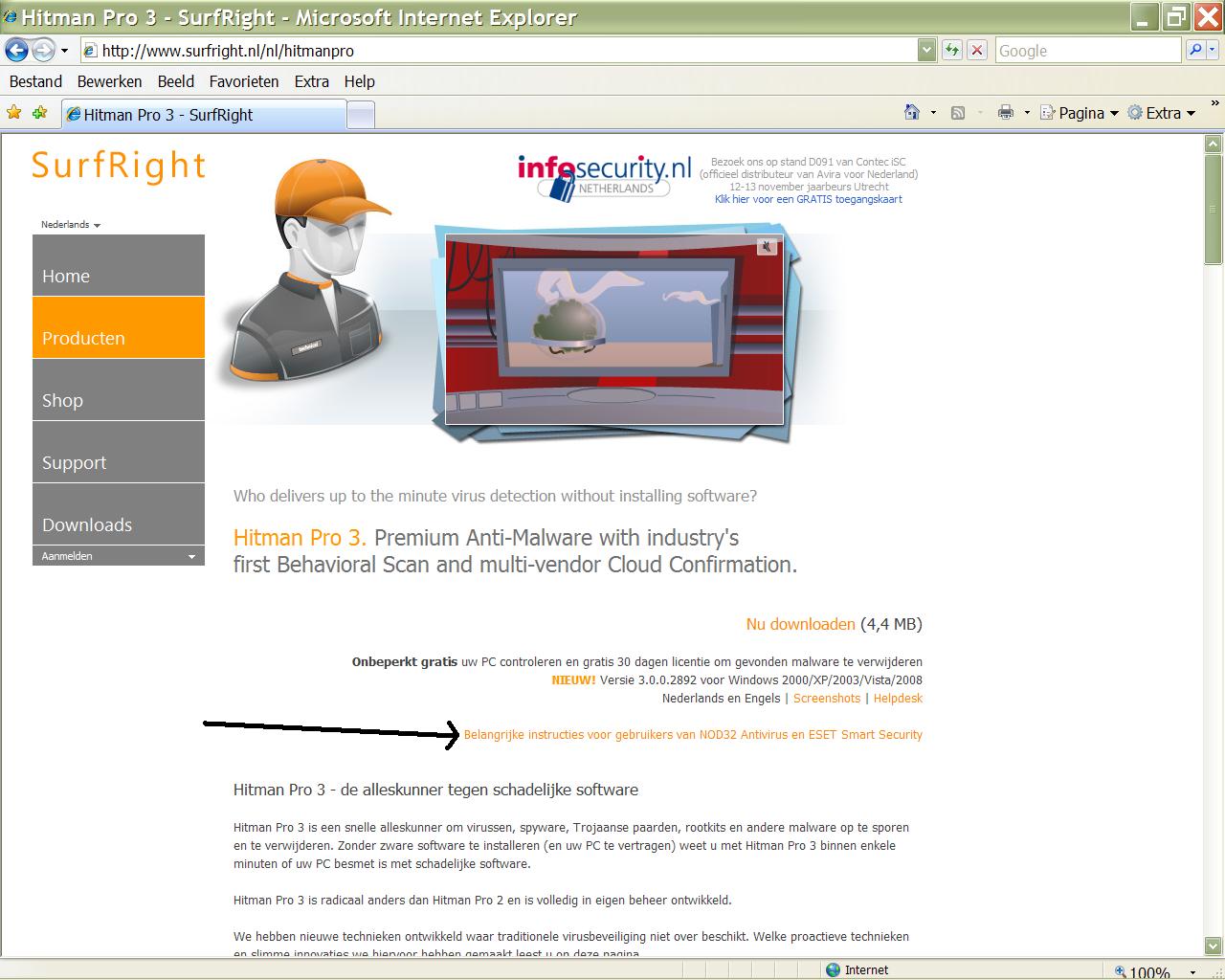Click the scrollbar up arrow
The width and height of the screenshot is (1225, 980).
[x=1213, y=145]
